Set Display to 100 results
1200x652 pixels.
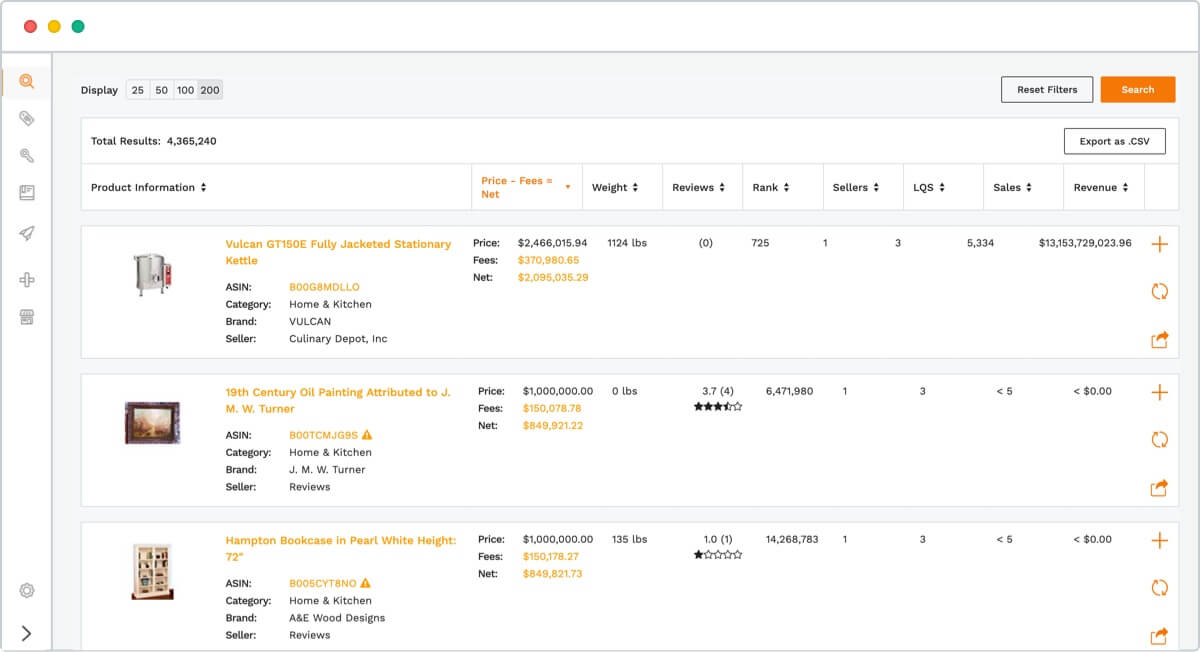click(185, 90)
